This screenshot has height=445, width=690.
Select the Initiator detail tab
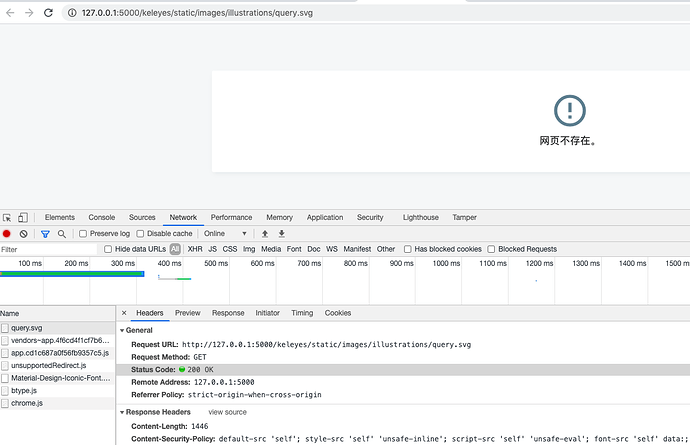point(268,313)
